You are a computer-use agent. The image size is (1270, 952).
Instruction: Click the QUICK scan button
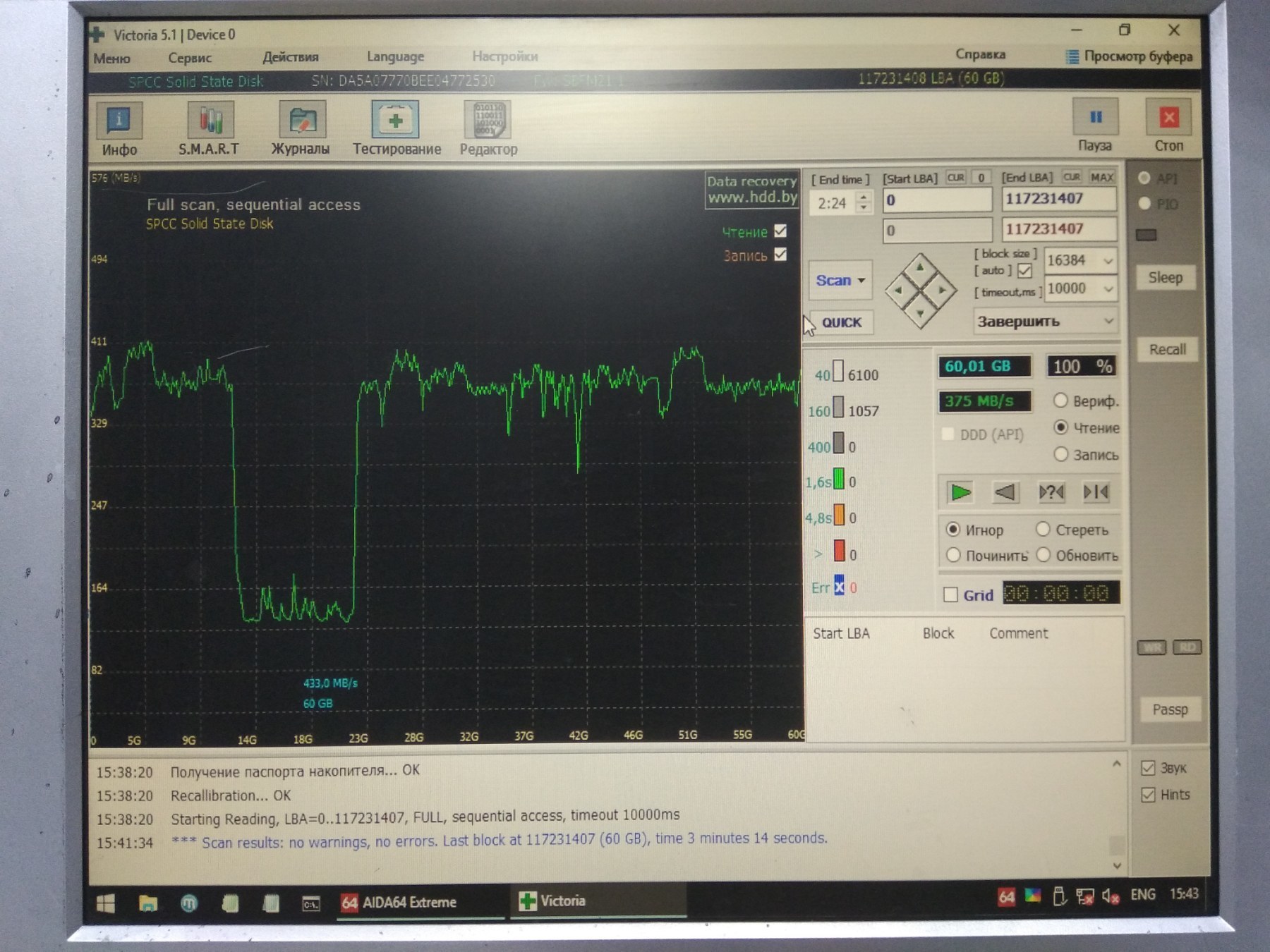click(841, 322)
